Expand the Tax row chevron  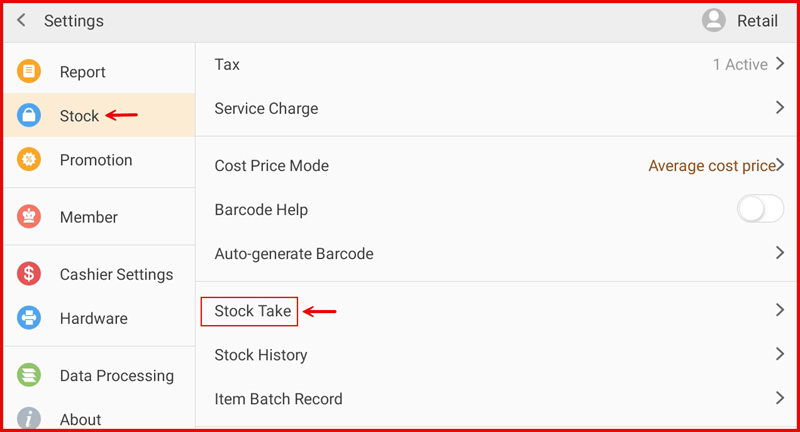779,65
